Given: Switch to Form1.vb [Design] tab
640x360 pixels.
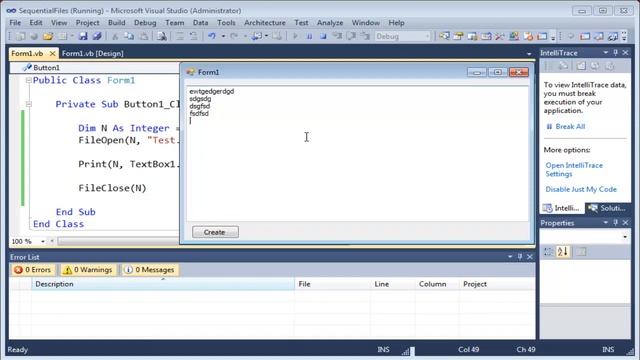Looking at the screenshot, I should [x=93, y=53].
